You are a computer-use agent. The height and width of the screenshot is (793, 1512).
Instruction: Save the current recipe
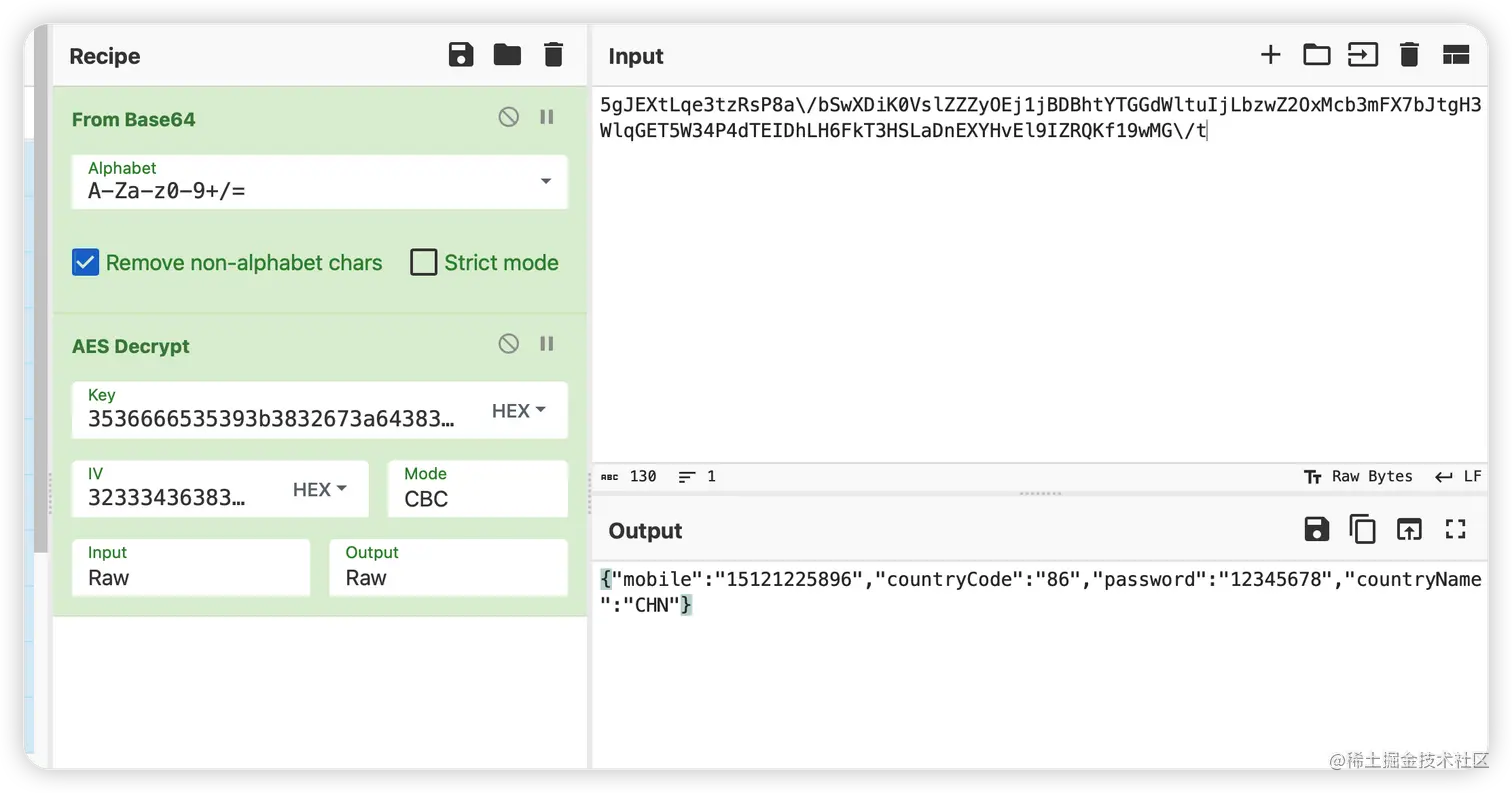[461, 55]
